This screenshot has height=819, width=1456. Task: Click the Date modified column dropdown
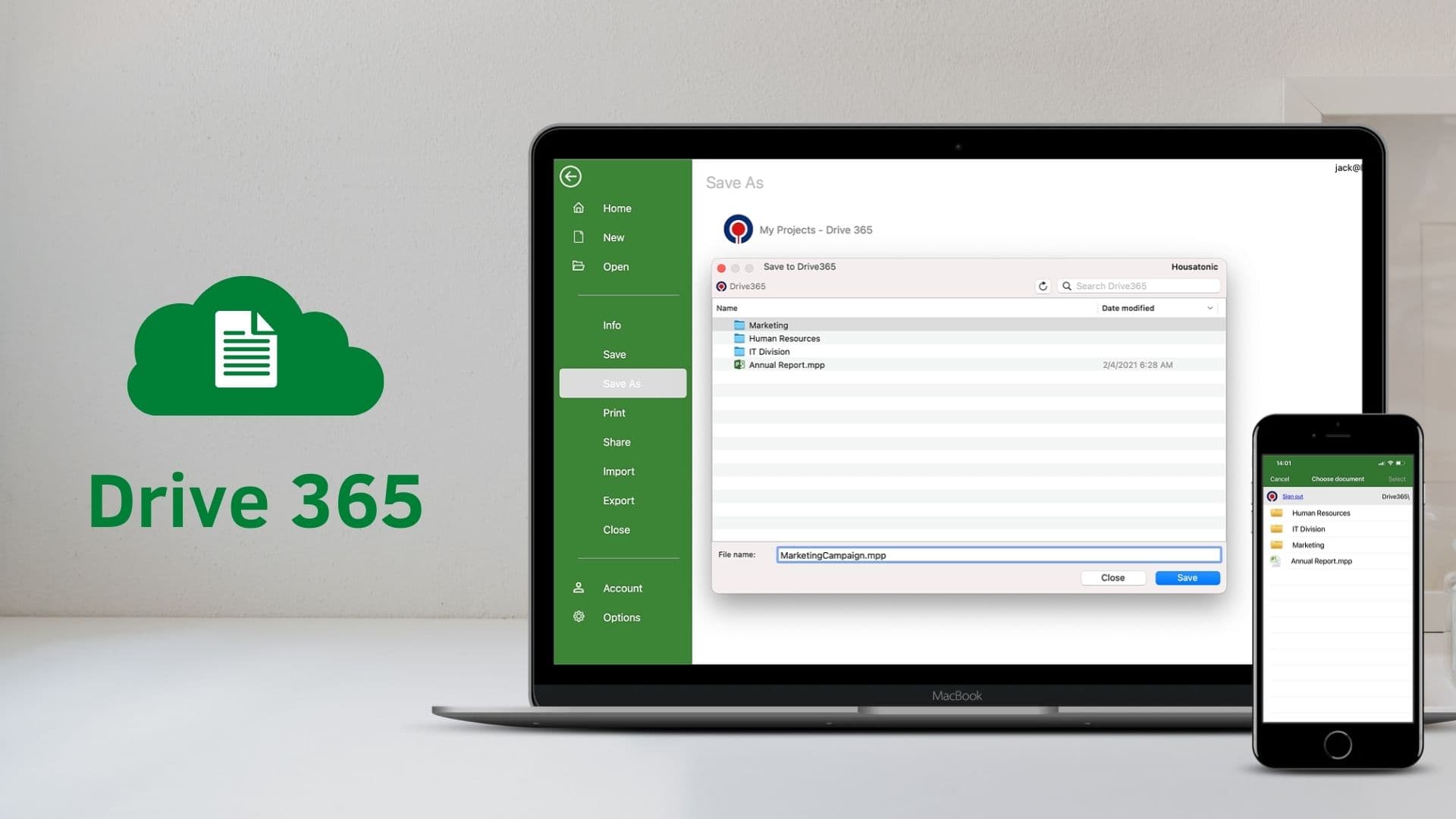(x=1211, y=308)
